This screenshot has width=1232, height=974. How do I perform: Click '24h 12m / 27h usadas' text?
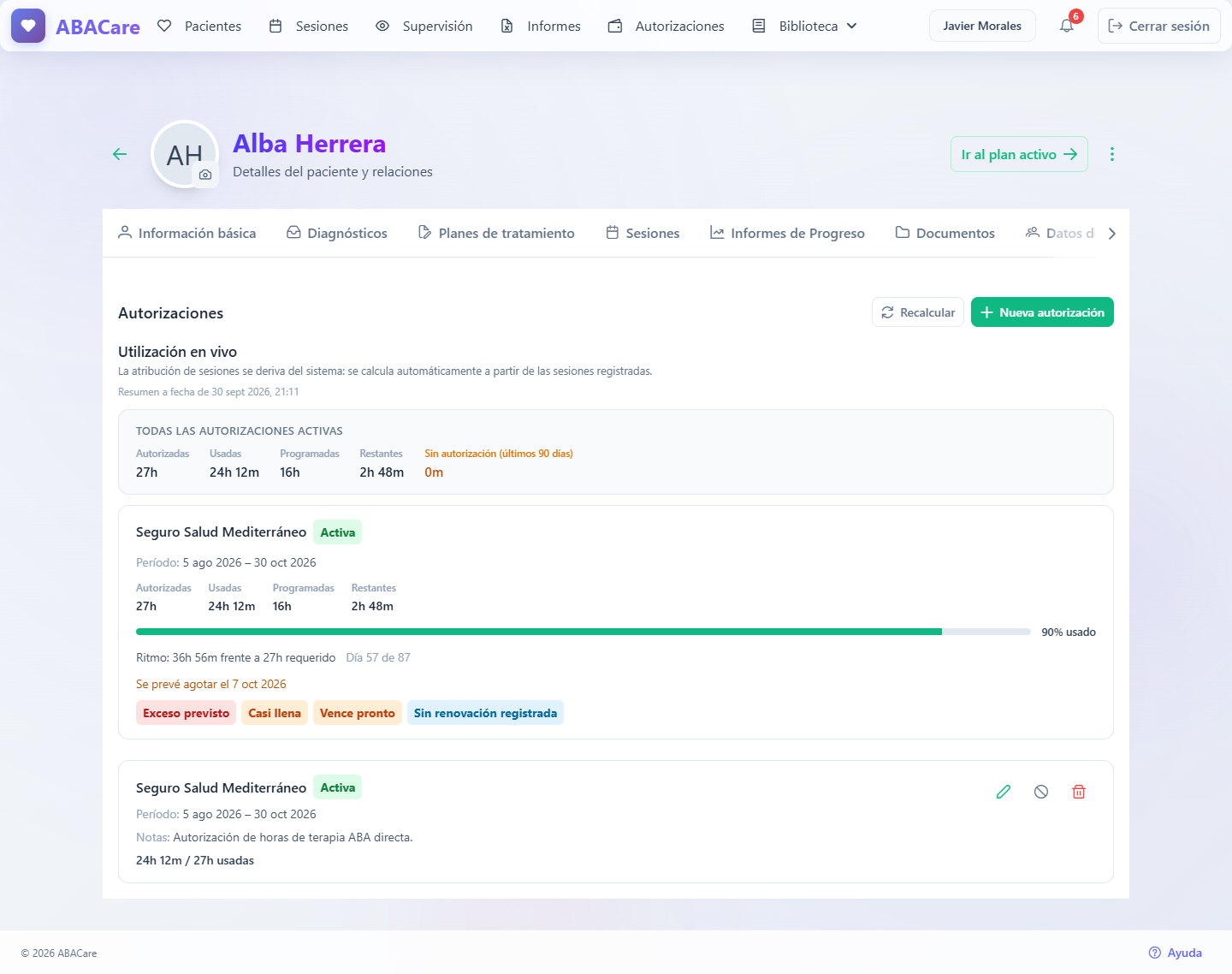[x=195, y=860]
